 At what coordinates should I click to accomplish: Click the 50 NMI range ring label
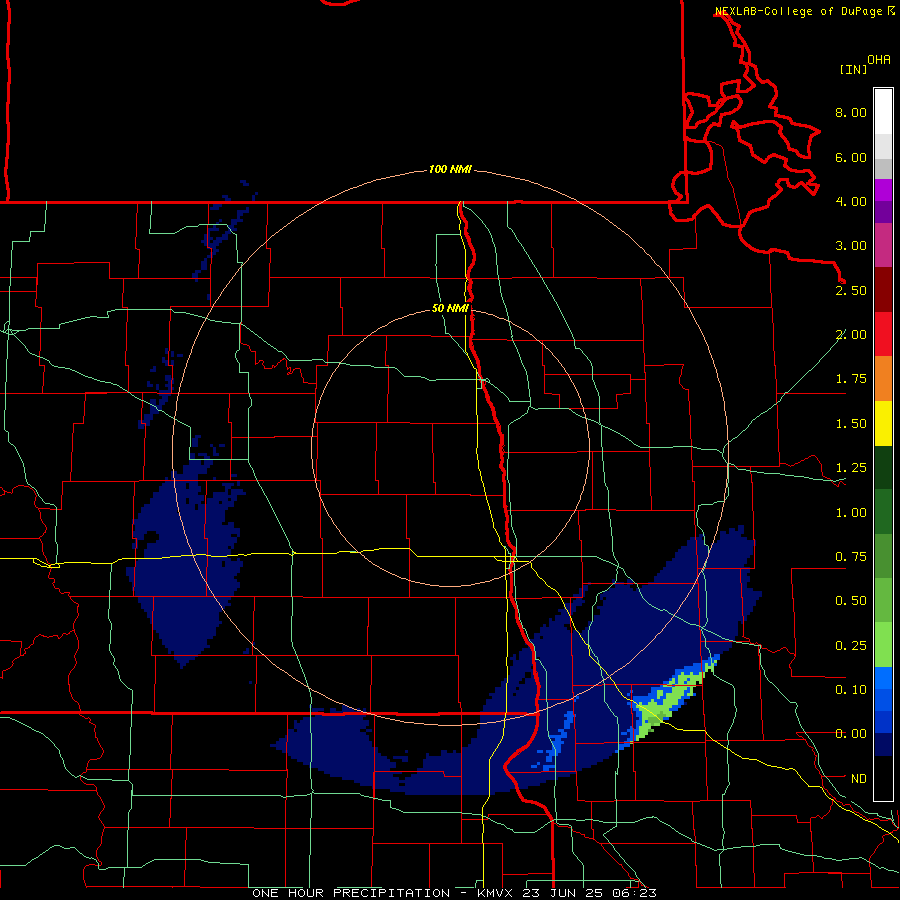[x=450, y=309]
